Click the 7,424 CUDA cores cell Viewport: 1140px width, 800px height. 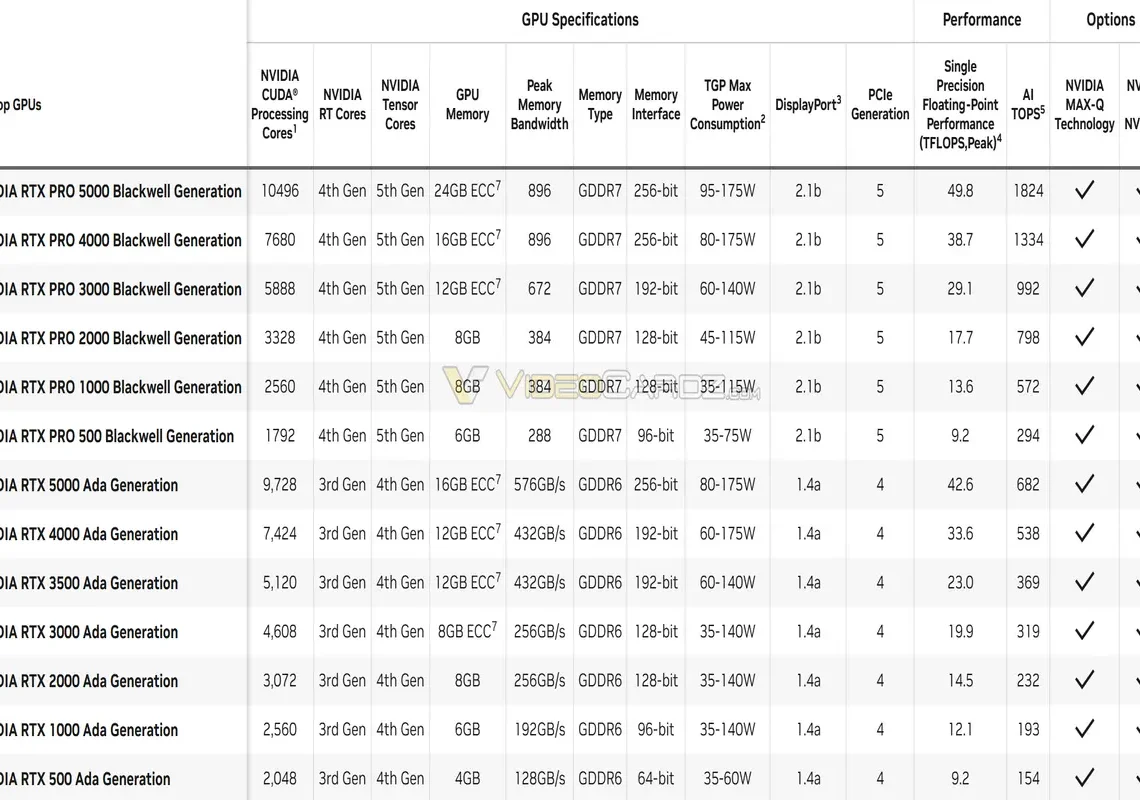pos(280,534)
